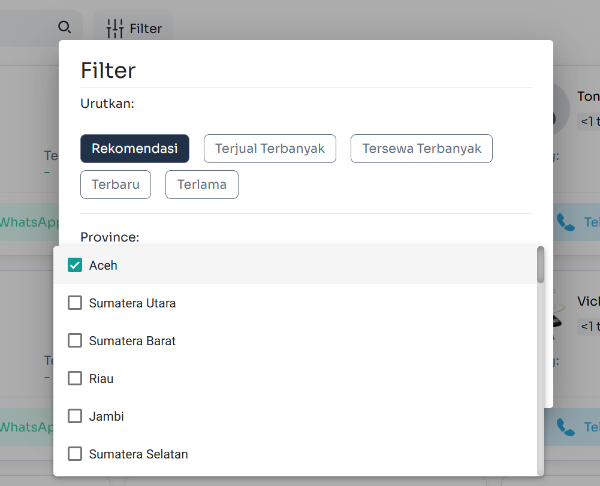Click the Filter sliders icon

[115, 28]
